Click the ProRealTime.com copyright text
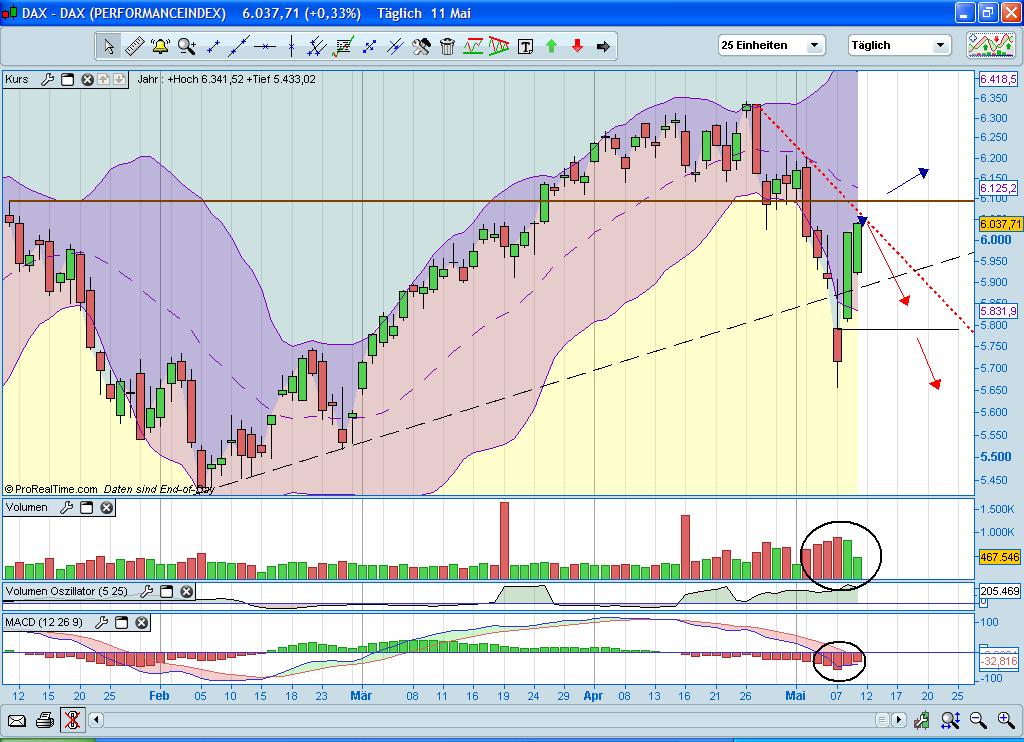The image size is (1024, 742). [x=51, y=489]
